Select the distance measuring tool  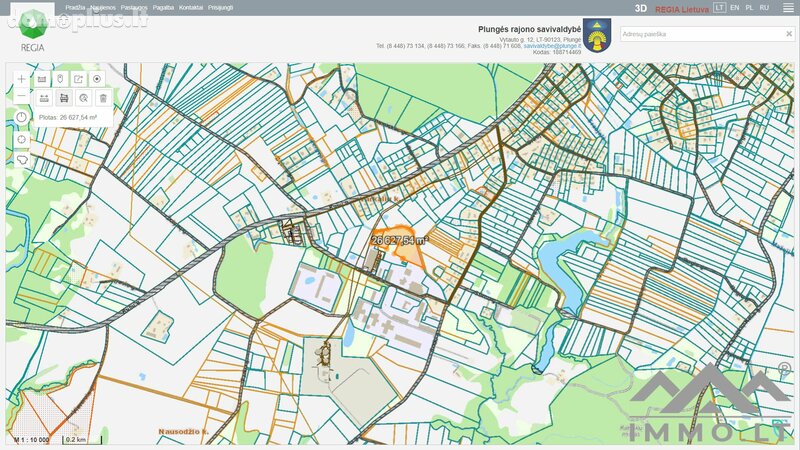click(x=44, y=98)
